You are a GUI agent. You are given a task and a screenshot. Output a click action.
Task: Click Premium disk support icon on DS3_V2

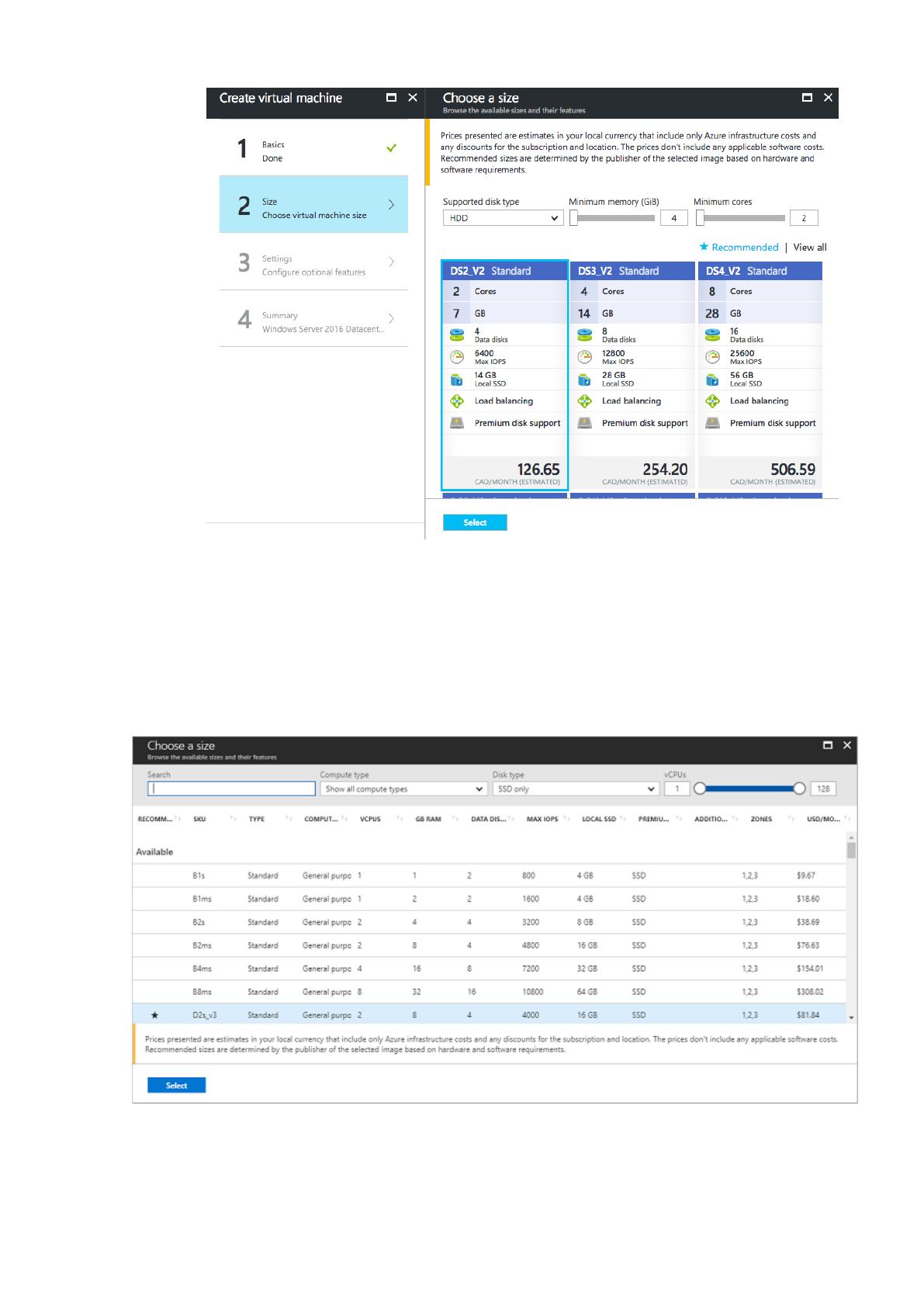585,423
